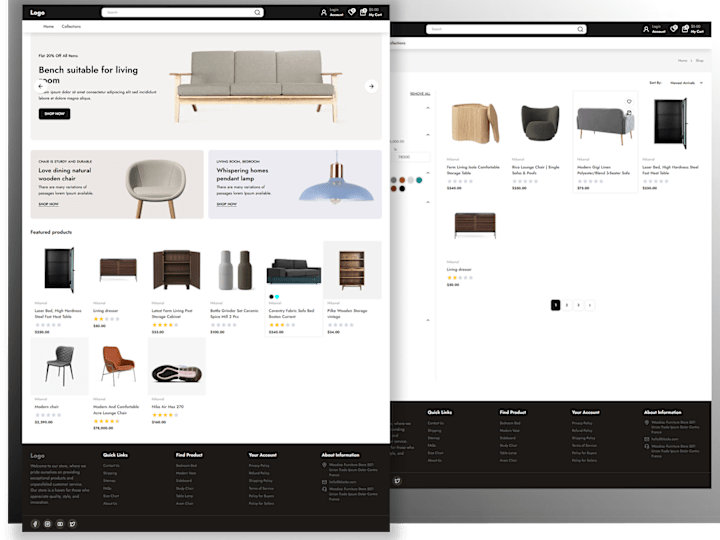Select black color option on Coventry Fabric Sofa
Screen dimensions: 720x540
click(271, 297)
